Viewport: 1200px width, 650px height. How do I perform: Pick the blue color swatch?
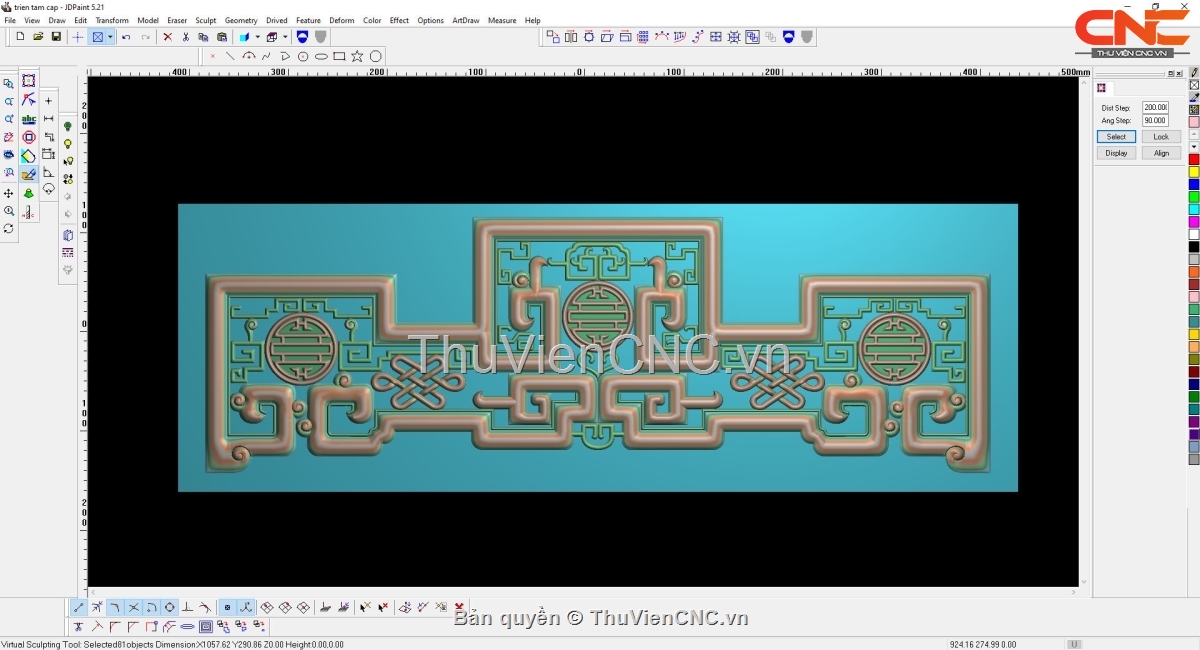click(1194, 185)
